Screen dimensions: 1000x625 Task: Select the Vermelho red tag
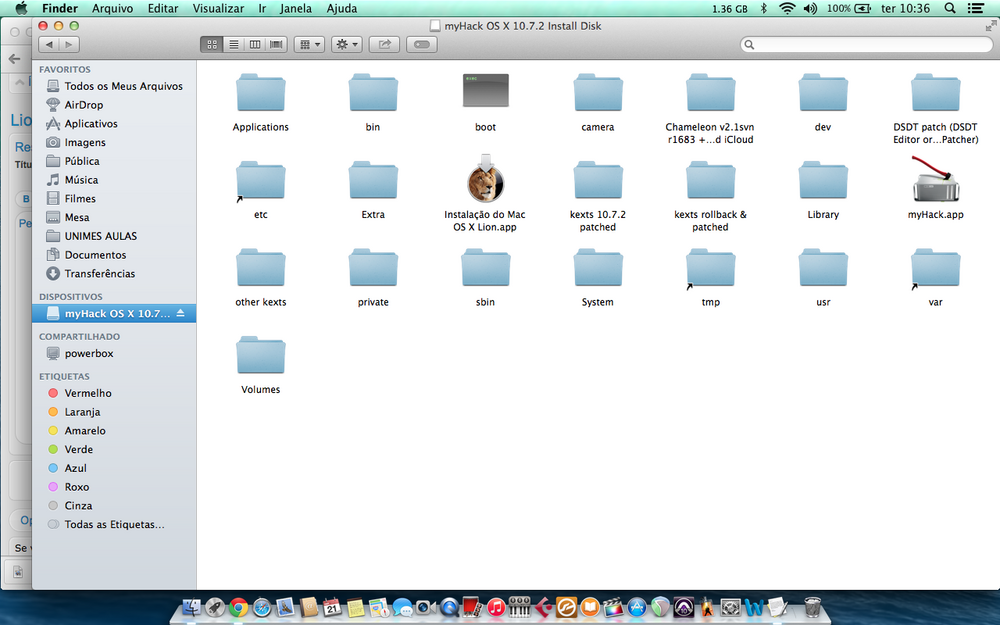(88, 393)
